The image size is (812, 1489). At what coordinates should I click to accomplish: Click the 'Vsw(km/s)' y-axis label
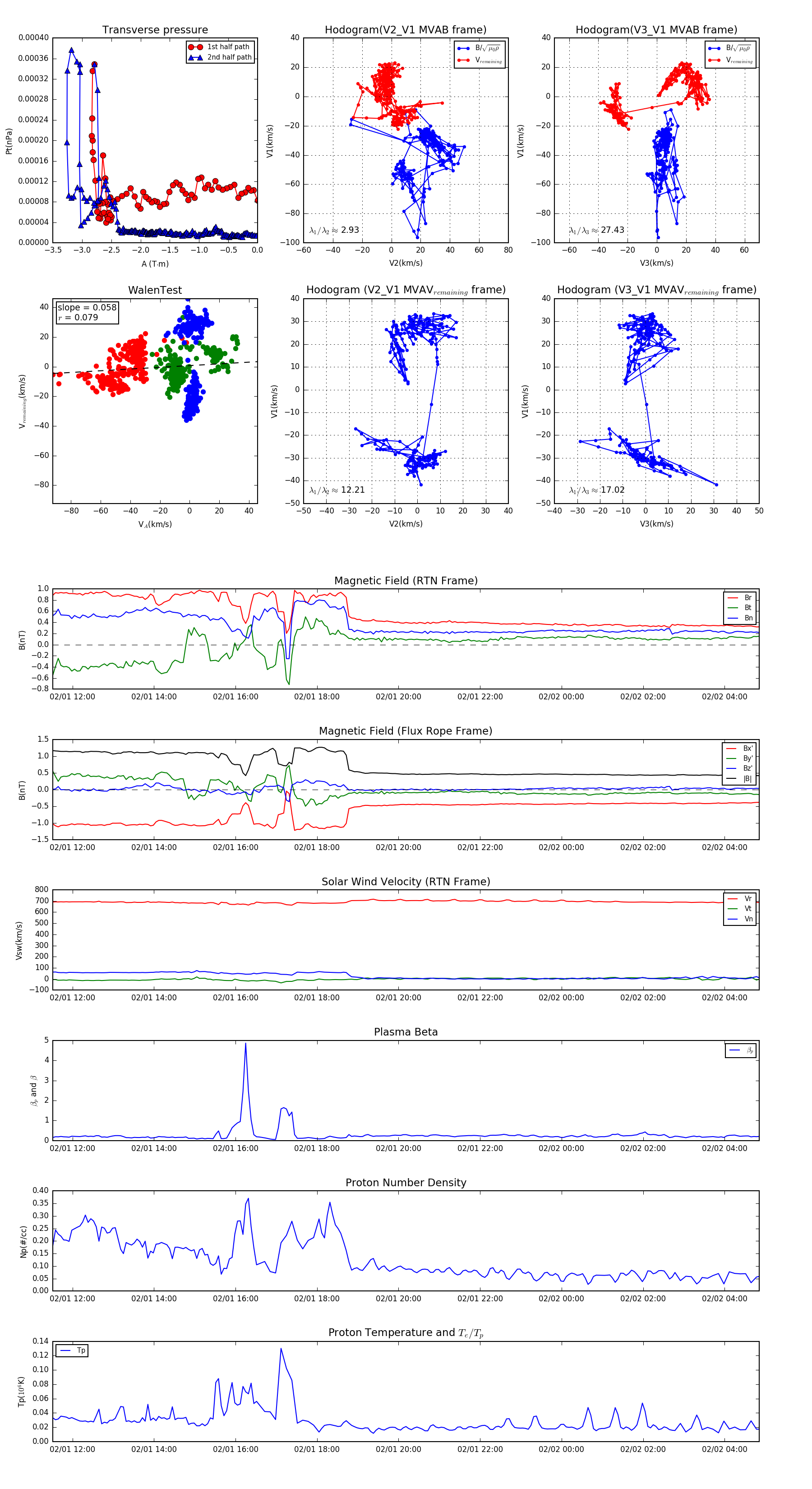click(x=19, y=940)
